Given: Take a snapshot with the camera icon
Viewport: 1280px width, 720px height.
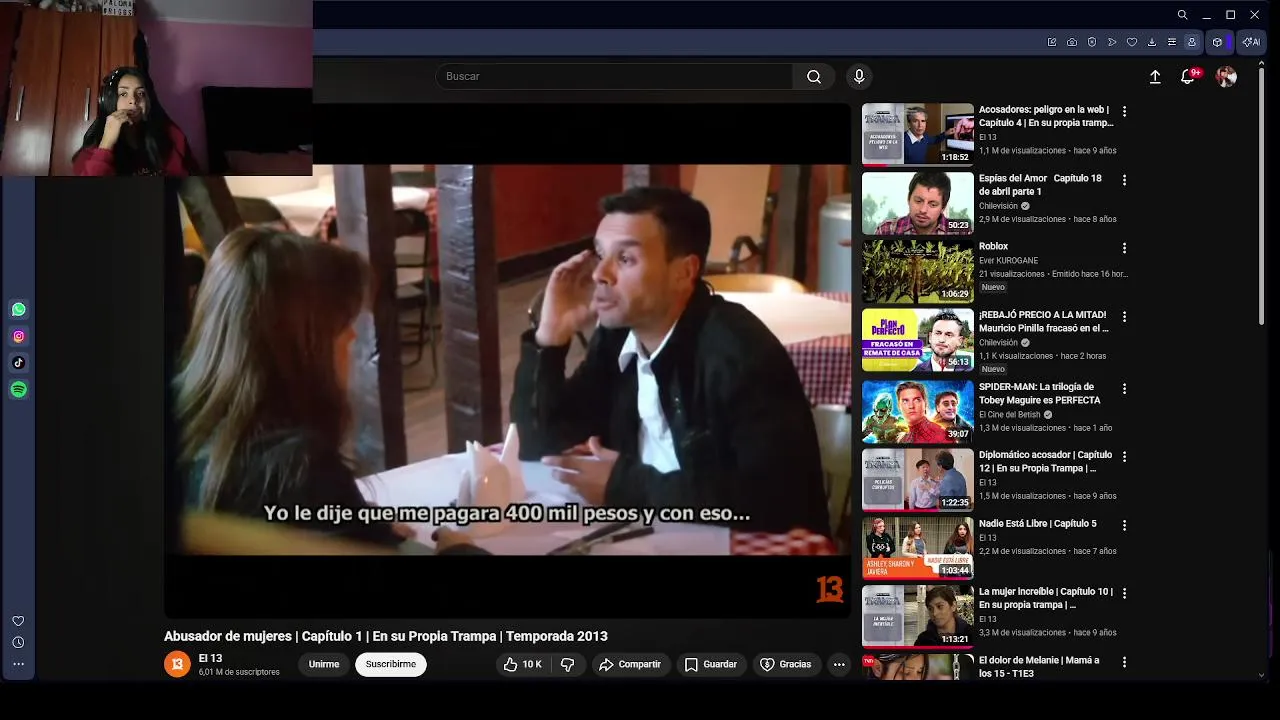Looking at the screenshot, I should coord(1072,42).
